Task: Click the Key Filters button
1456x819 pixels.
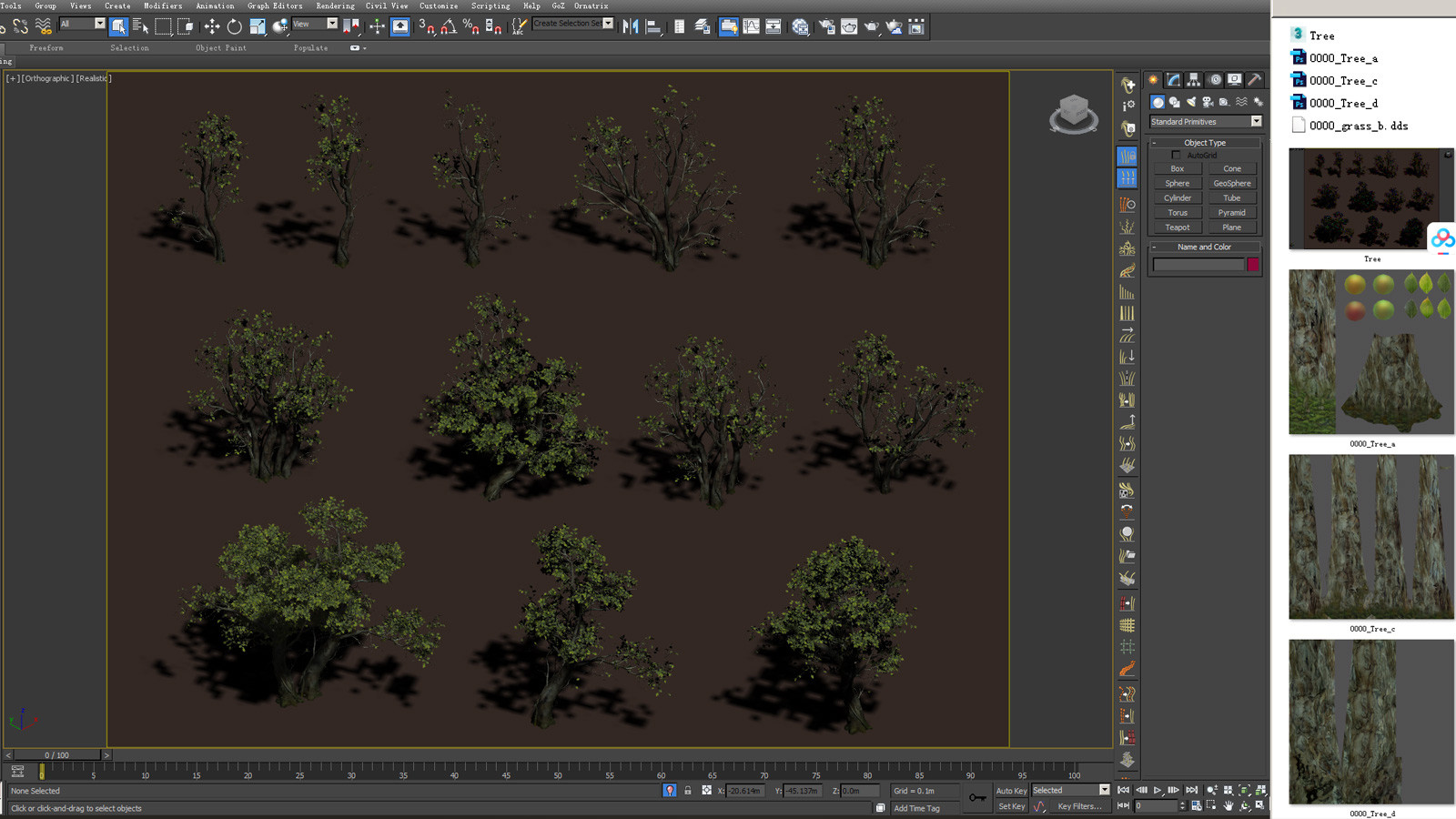Action: 1079,807
